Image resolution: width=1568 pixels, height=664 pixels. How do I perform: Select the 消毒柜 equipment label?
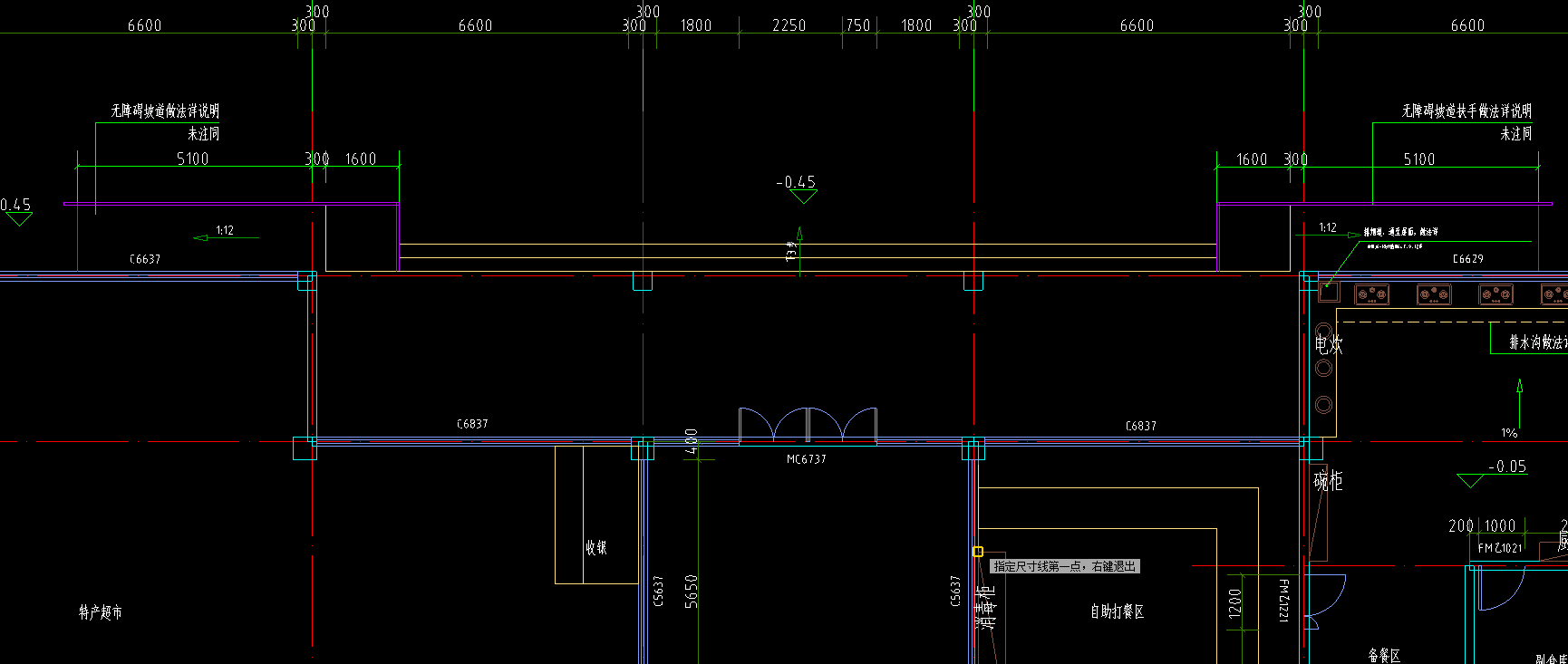985,607
